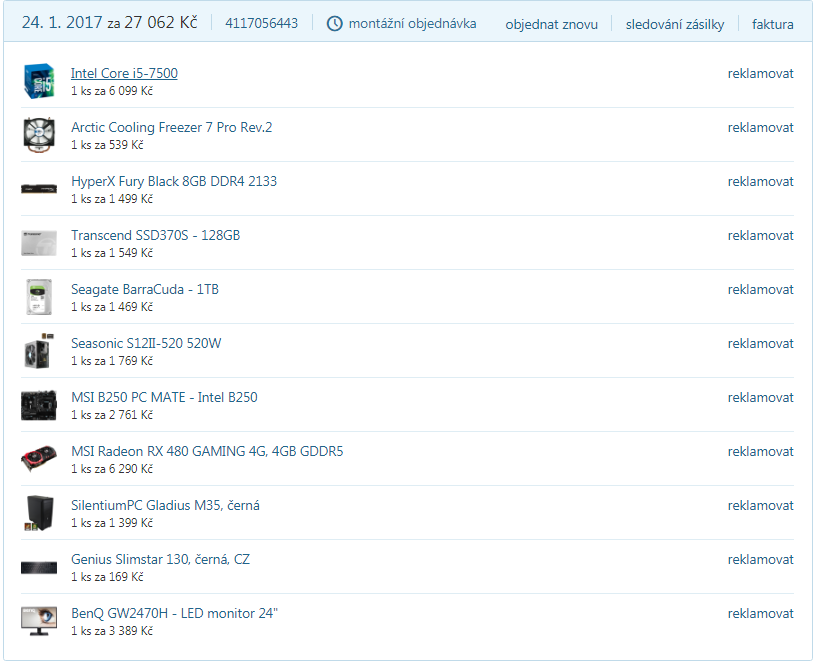Select order number 4117056443
Image resolution: width=814 pixels, height=668 pixels.
(262, 23)
